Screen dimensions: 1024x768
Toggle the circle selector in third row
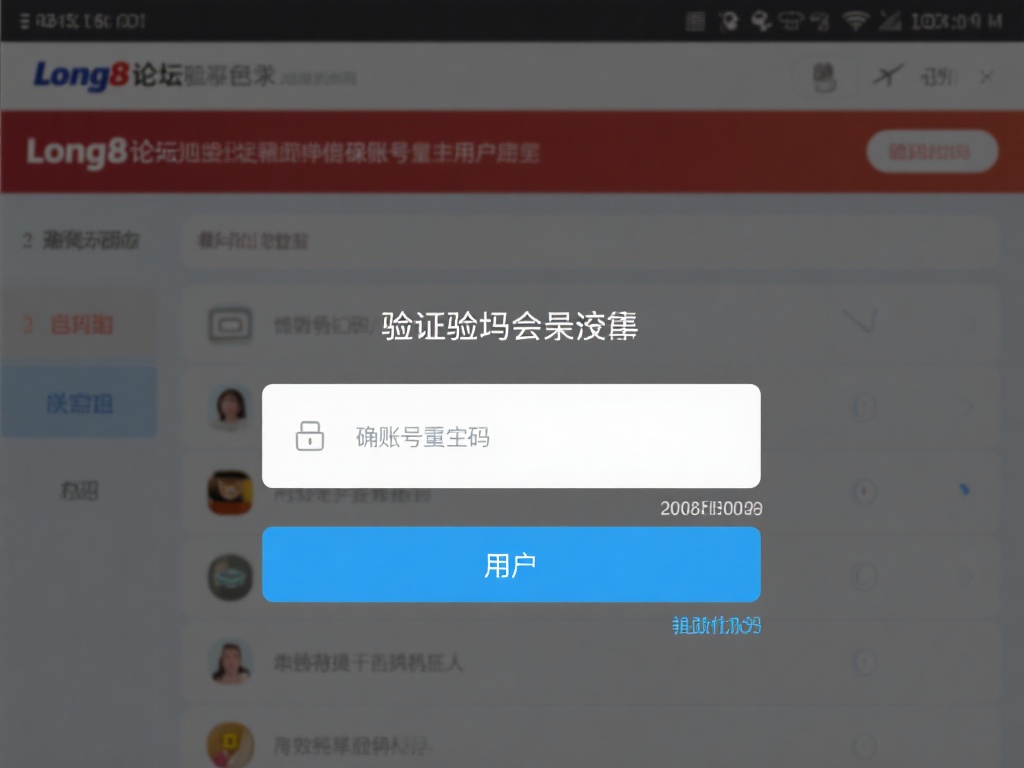click(864, 491)
